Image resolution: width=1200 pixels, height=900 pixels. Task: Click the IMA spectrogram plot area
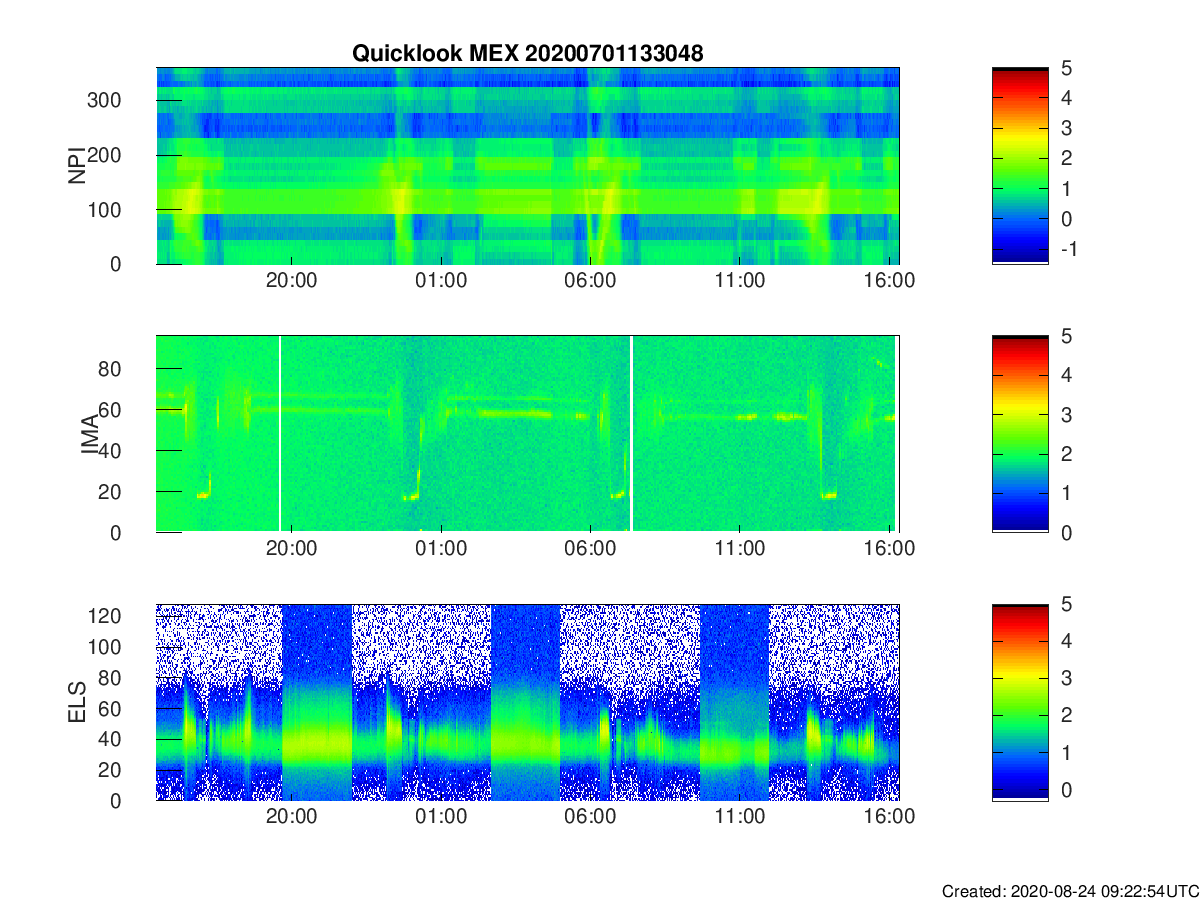click(x=528, y=434)
